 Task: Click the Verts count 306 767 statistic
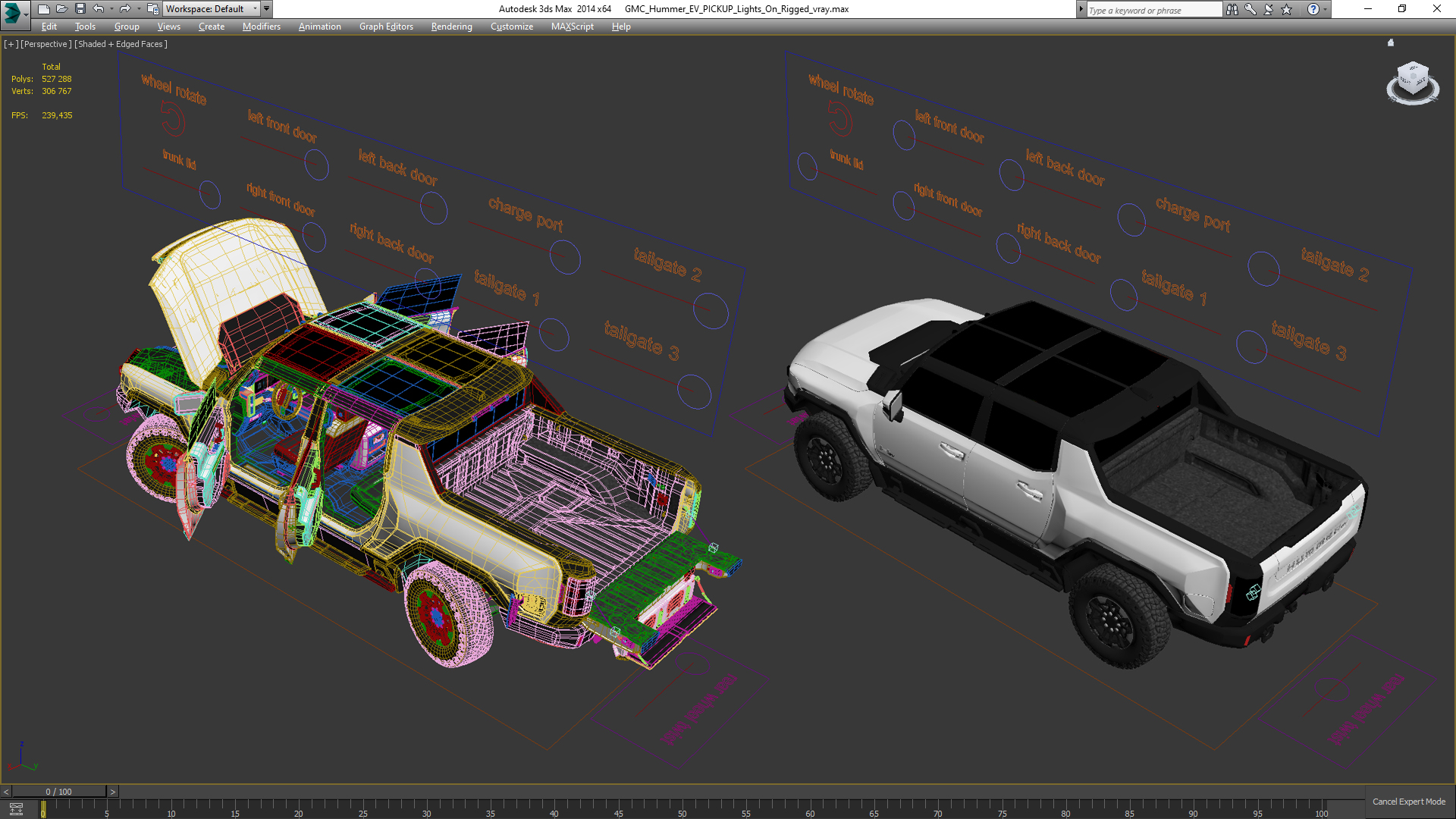click(x=57, y=91)
